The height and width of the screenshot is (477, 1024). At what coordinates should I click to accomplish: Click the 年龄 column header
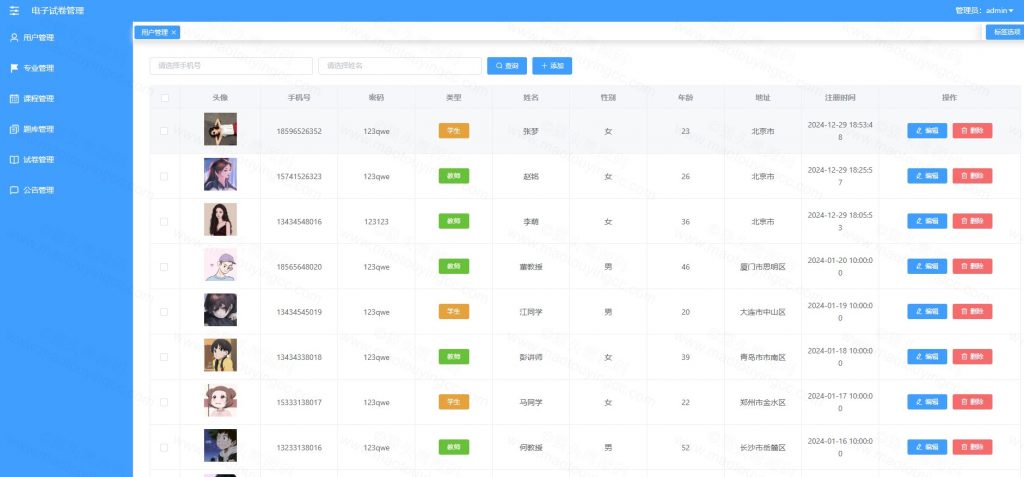point(685,98)
